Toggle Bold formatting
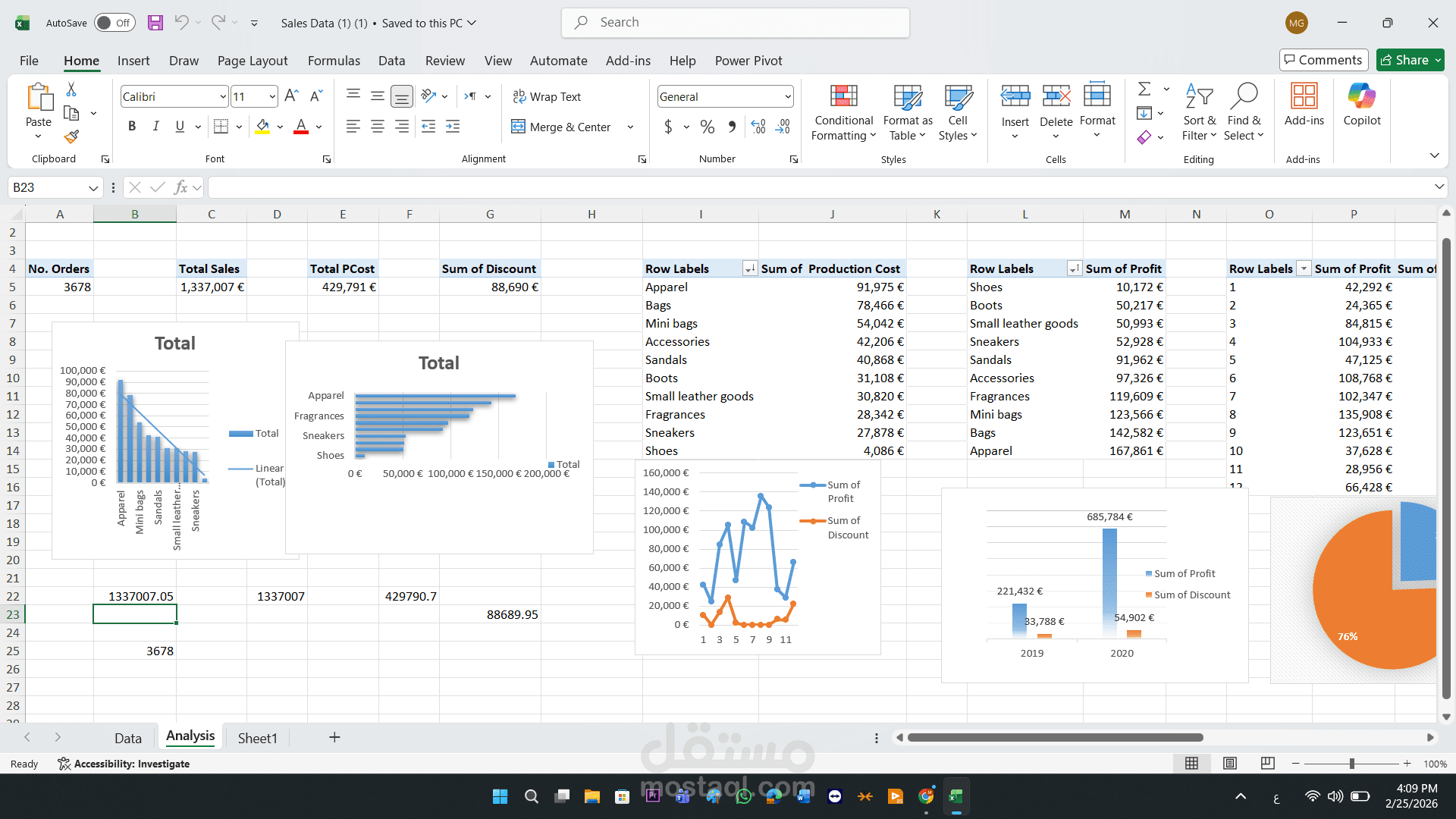This screenshot has height=819, width=1456. point(132,127)
